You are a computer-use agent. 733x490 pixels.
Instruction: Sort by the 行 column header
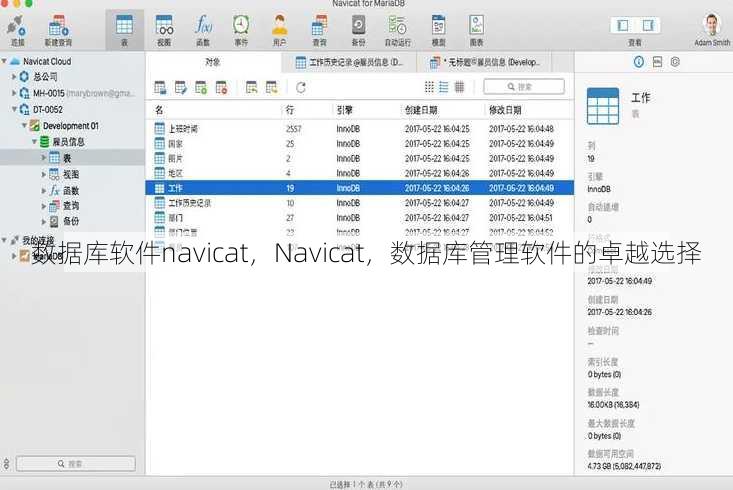click(290, 110)
